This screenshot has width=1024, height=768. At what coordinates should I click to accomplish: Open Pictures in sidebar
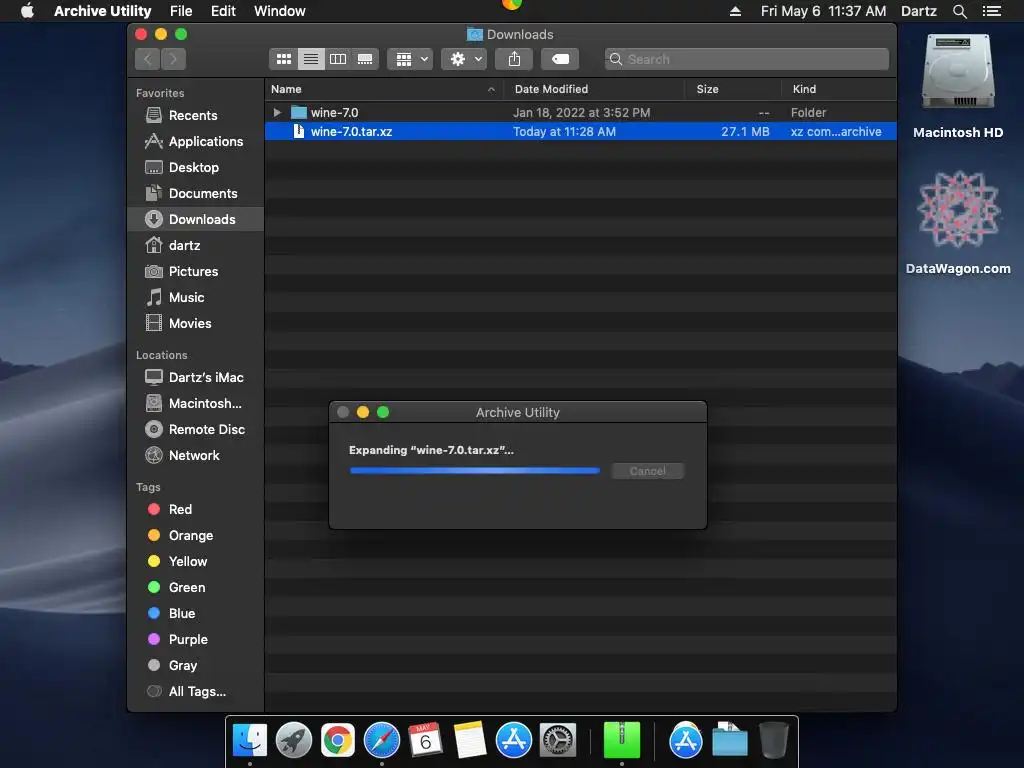[x=193, y=272]
